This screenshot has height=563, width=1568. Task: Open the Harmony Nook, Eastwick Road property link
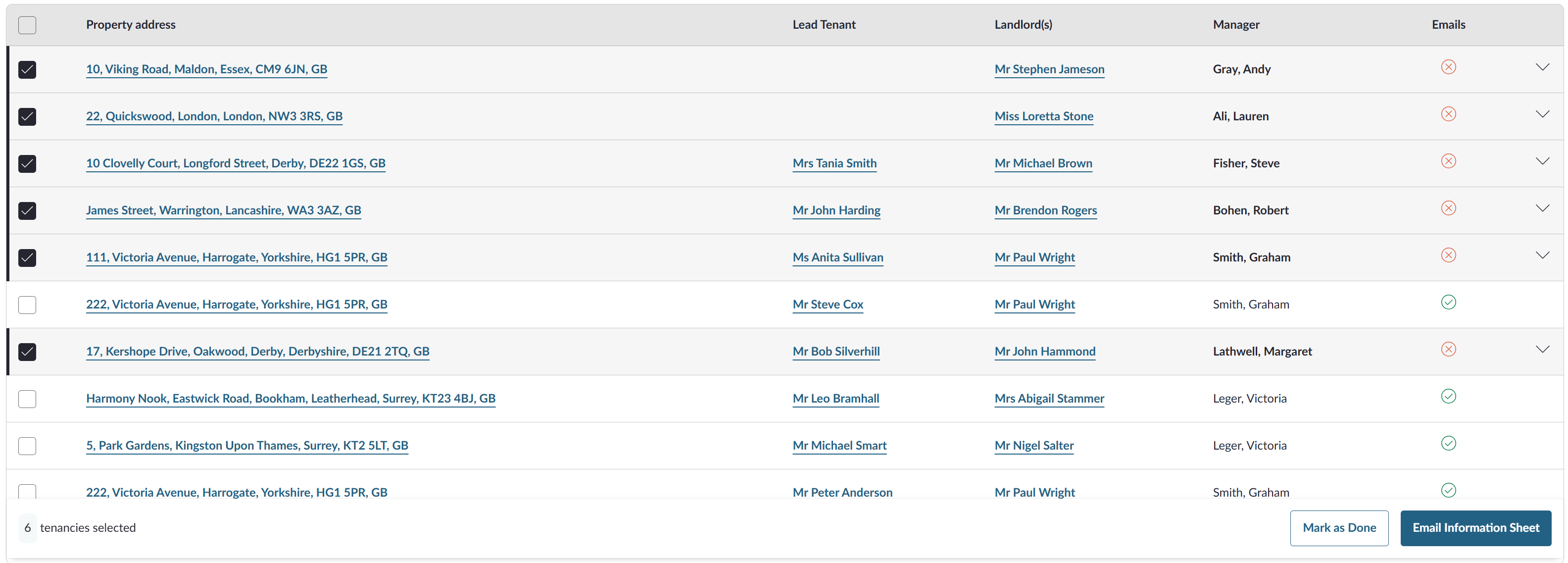point(291,398)
